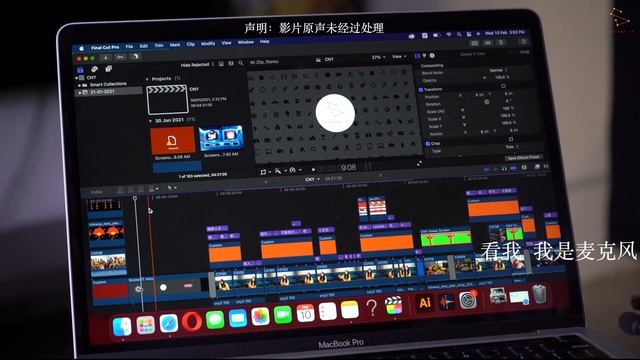Toggle the browser and sidebar layout button
The image size is (640, 360).
pyautogui.click(x=474, y=43)
